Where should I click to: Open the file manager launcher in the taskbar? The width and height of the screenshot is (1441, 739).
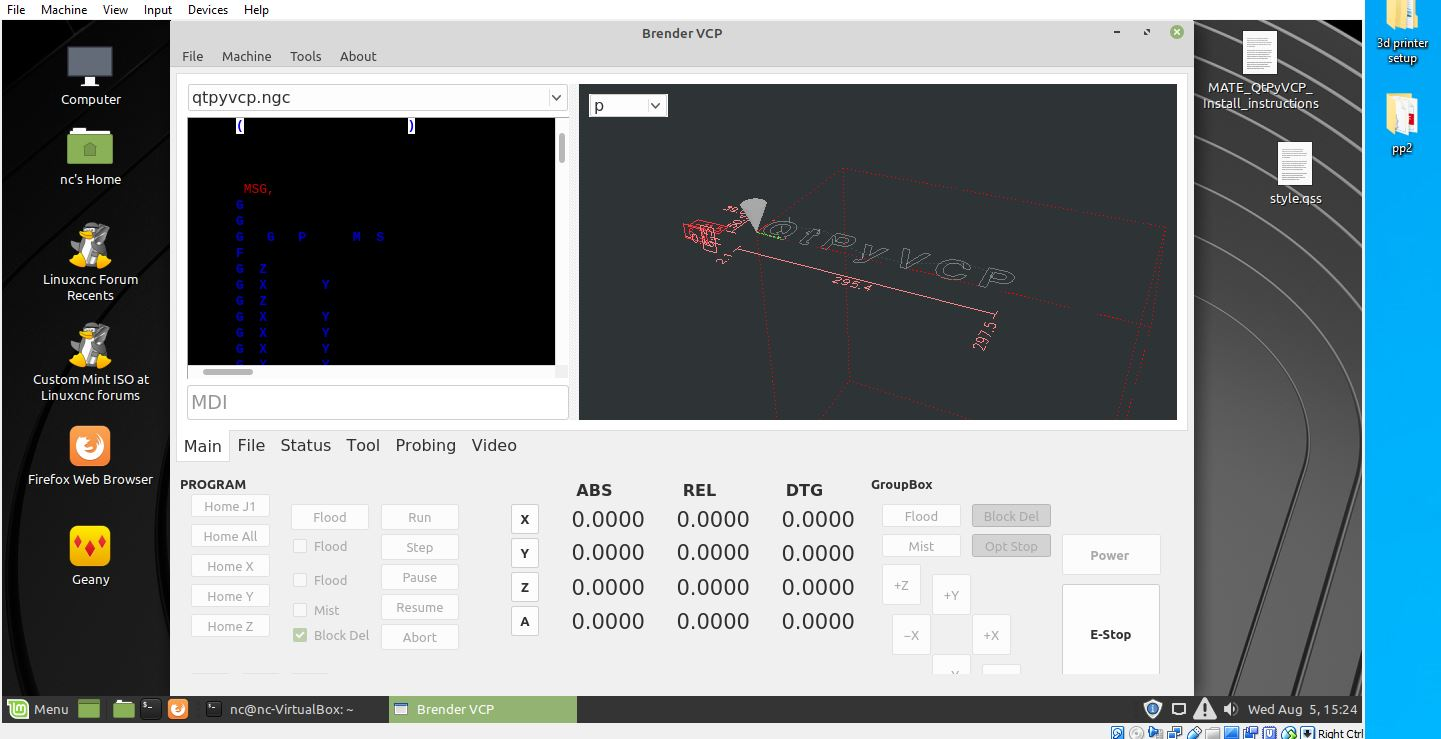pos(123,709)
